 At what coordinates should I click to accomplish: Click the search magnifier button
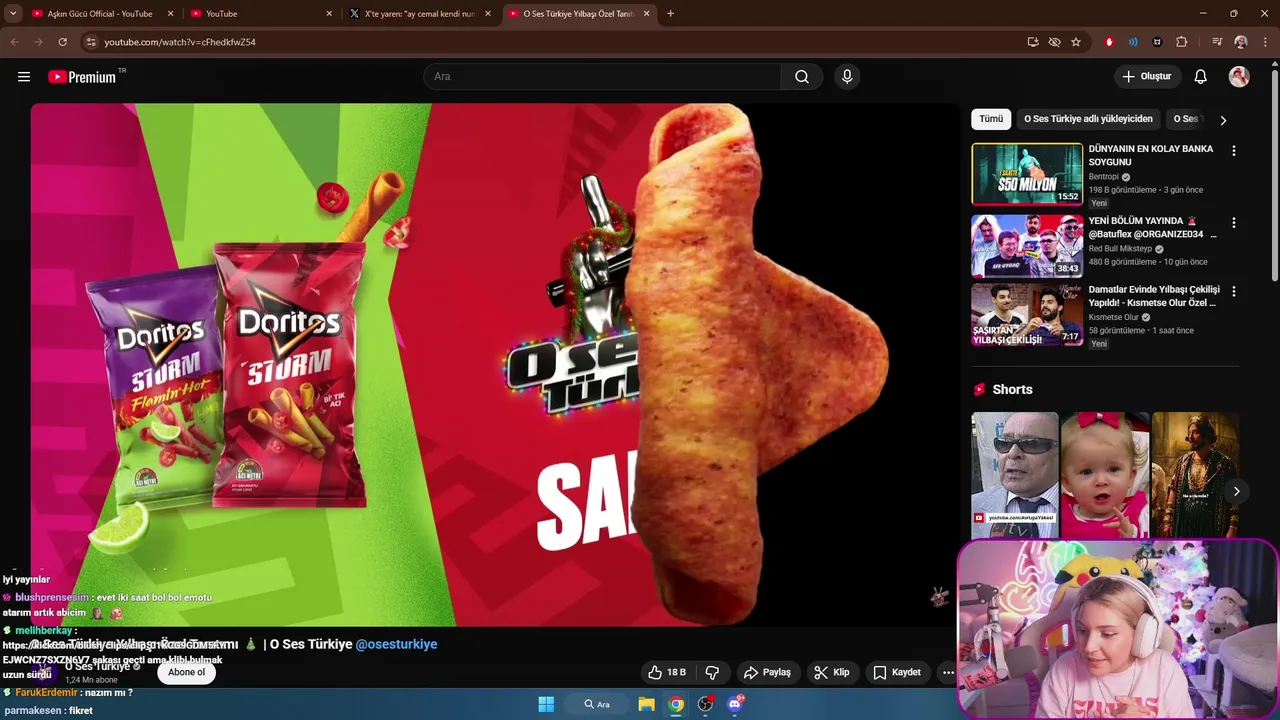802,77
